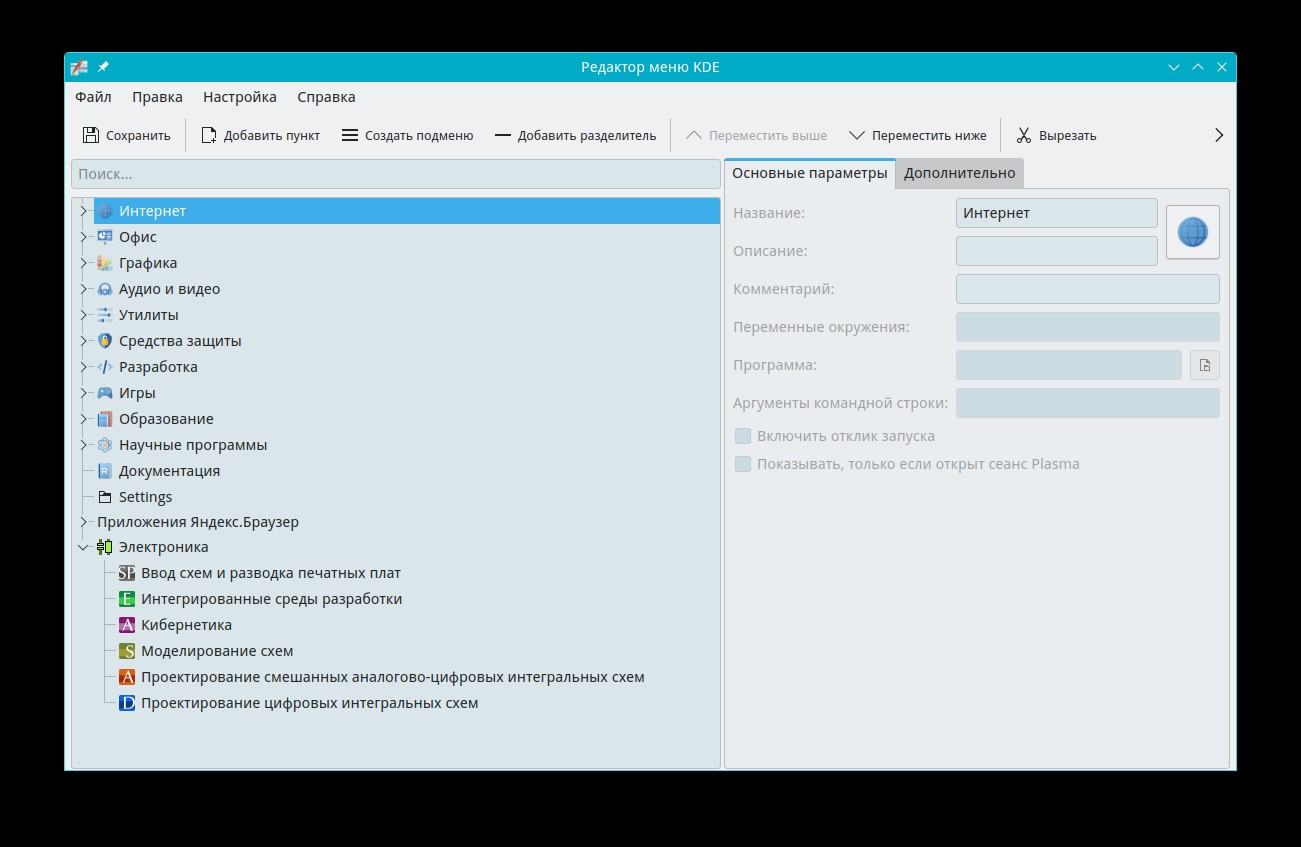Screen dimensions: 1301x847
Task: Click the green E icon for Интегрированные среды разработки
Action: tap(127, 599)
